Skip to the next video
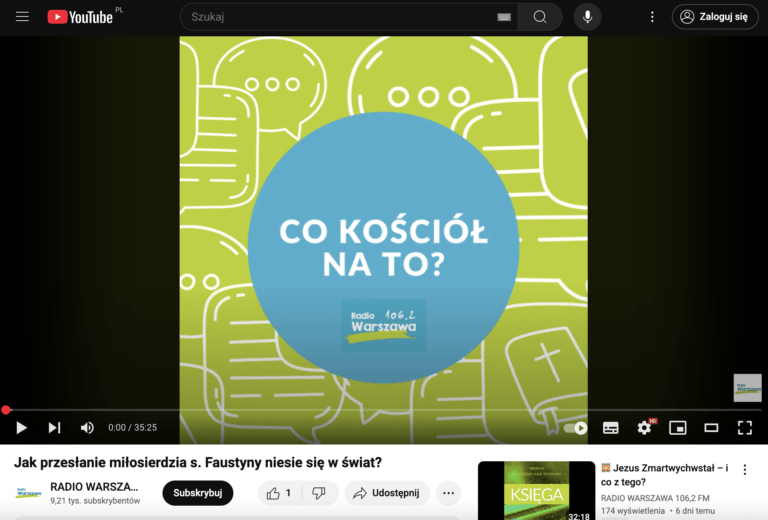 (x=54, y=428)
